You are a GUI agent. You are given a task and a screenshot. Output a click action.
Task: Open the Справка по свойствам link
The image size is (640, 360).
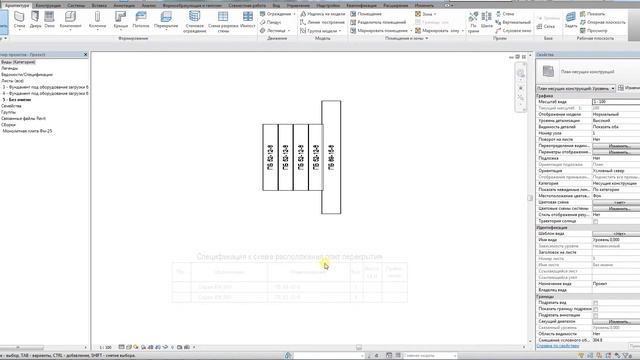pos(557,346)
